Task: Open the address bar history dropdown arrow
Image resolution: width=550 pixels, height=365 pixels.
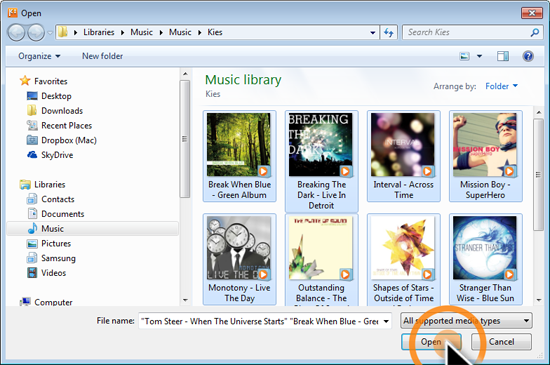Action: pyautogui.click(x=373, y=33)
